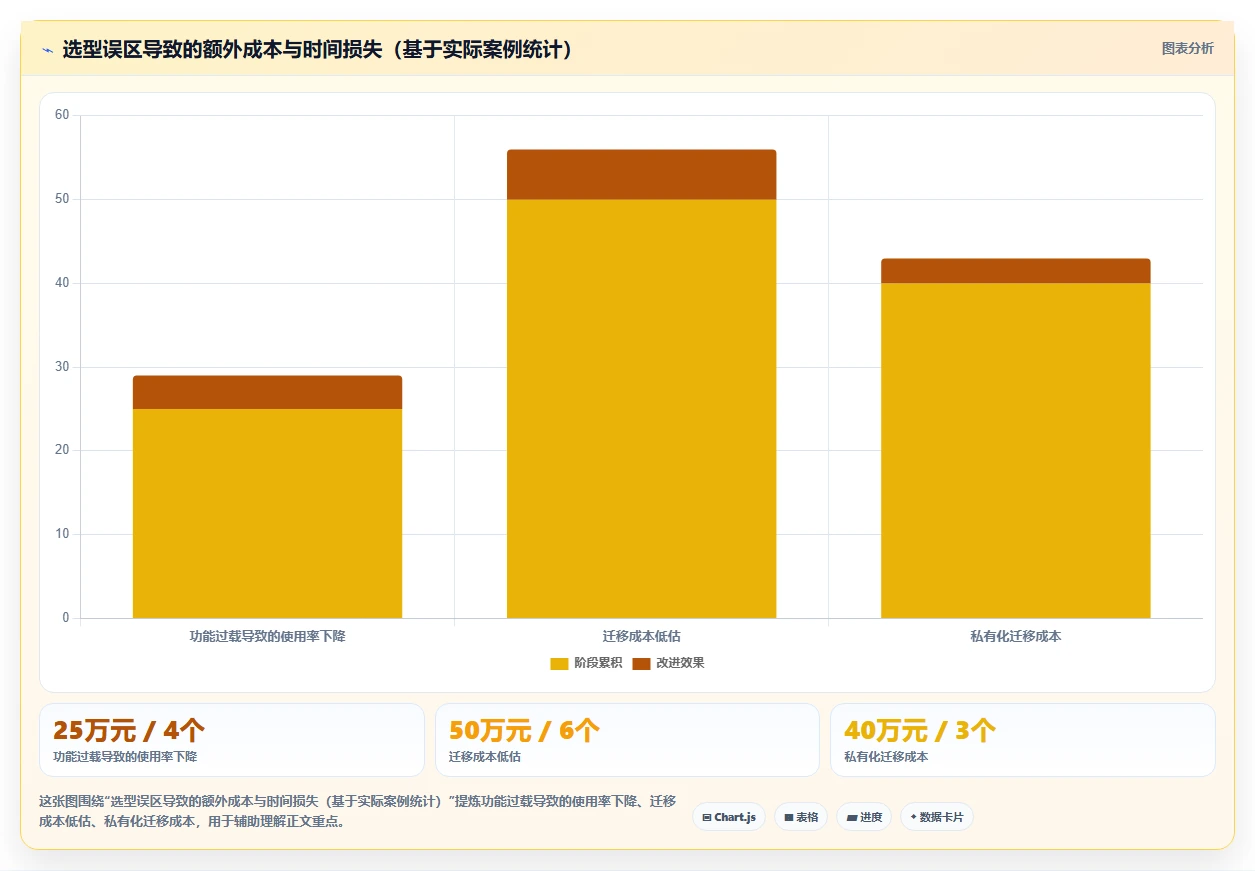Viewport: 1255px width, 871px height.
Task: Click the x-axis label 私有化迁移成本
Action: (x=1015, y=636)
